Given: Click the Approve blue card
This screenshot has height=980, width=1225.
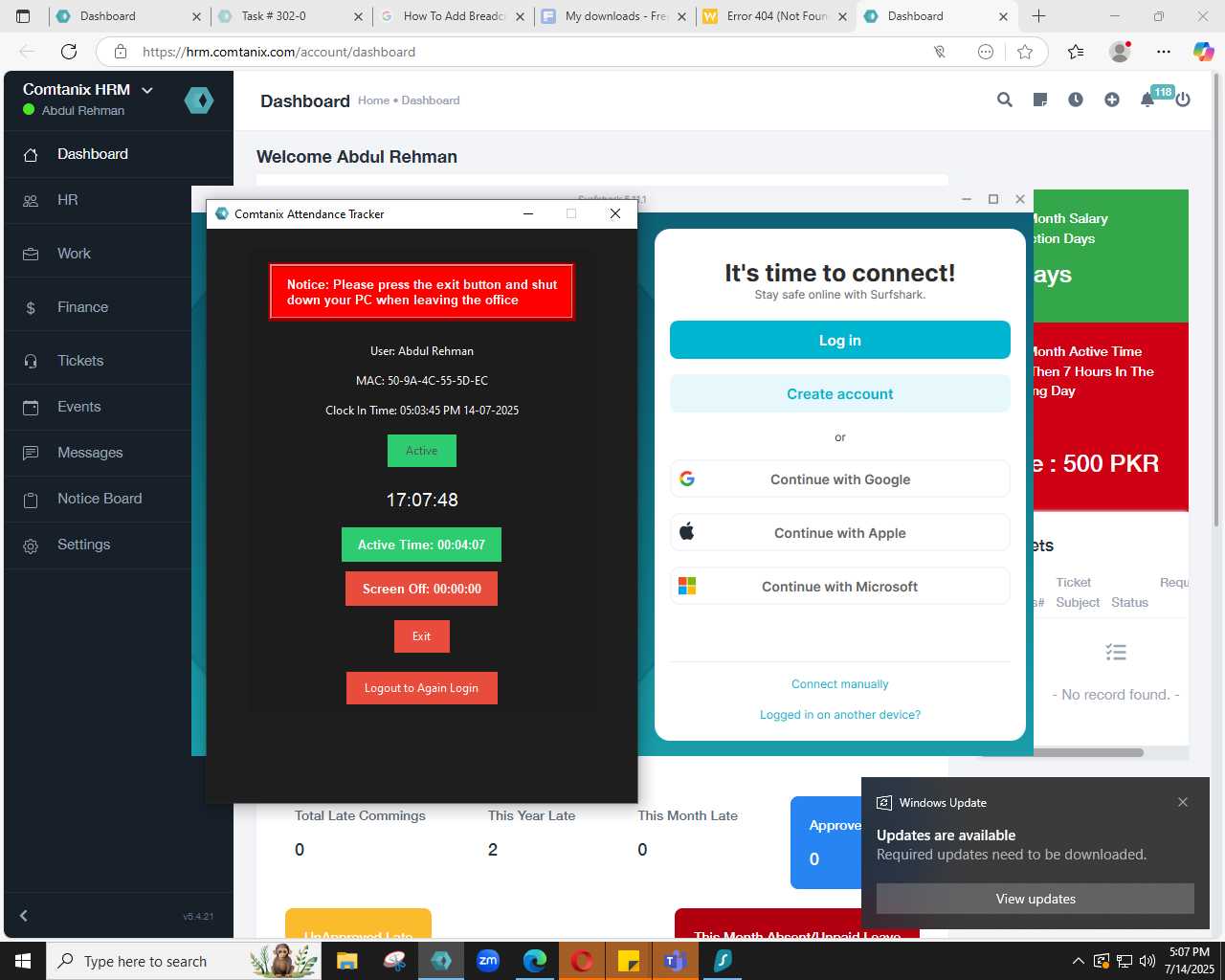Looking at the screenshot, I should (x=826, y=842).
